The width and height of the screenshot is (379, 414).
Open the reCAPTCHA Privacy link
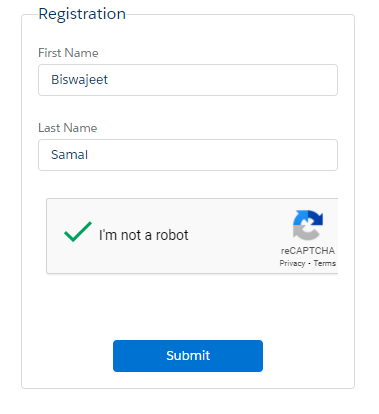click(292, 263)
